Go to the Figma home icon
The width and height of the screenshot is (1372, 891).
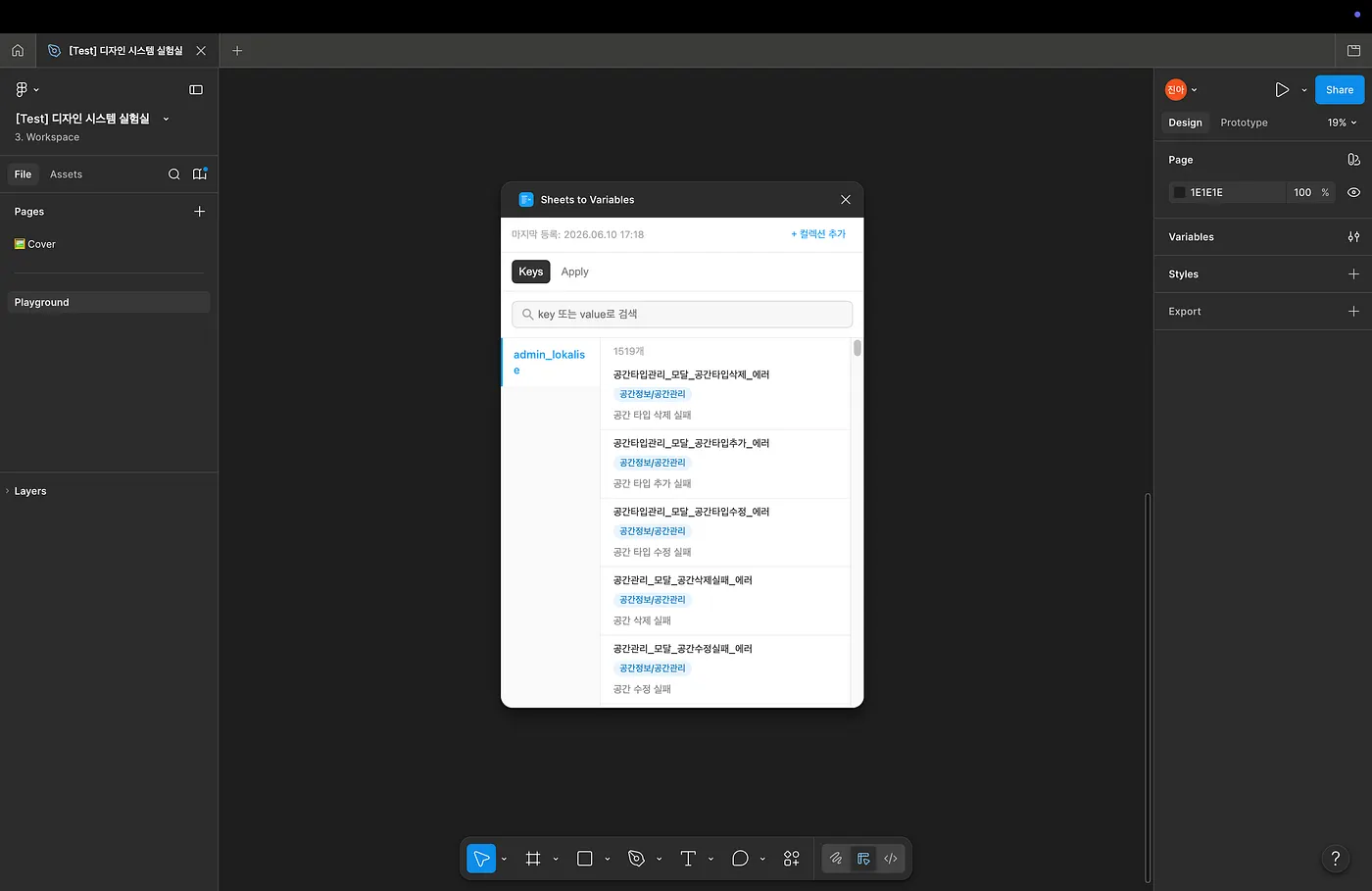18,51
